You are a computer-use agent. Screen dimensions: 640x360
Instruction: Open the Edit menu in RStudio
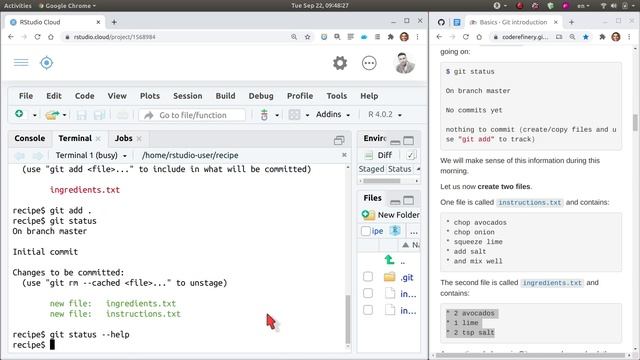(x=53, y=96)
